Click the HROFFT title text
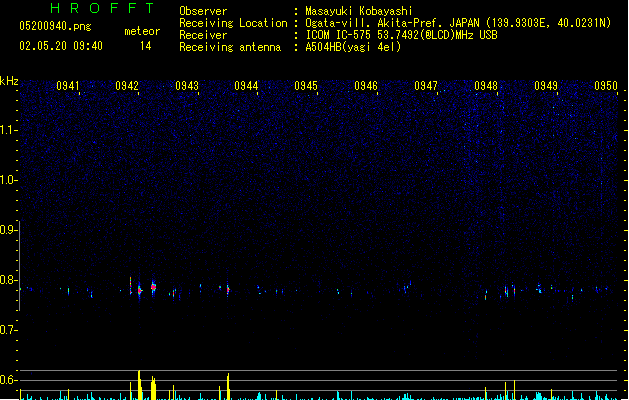Viewport: 629px width, 400px height. 102,8
